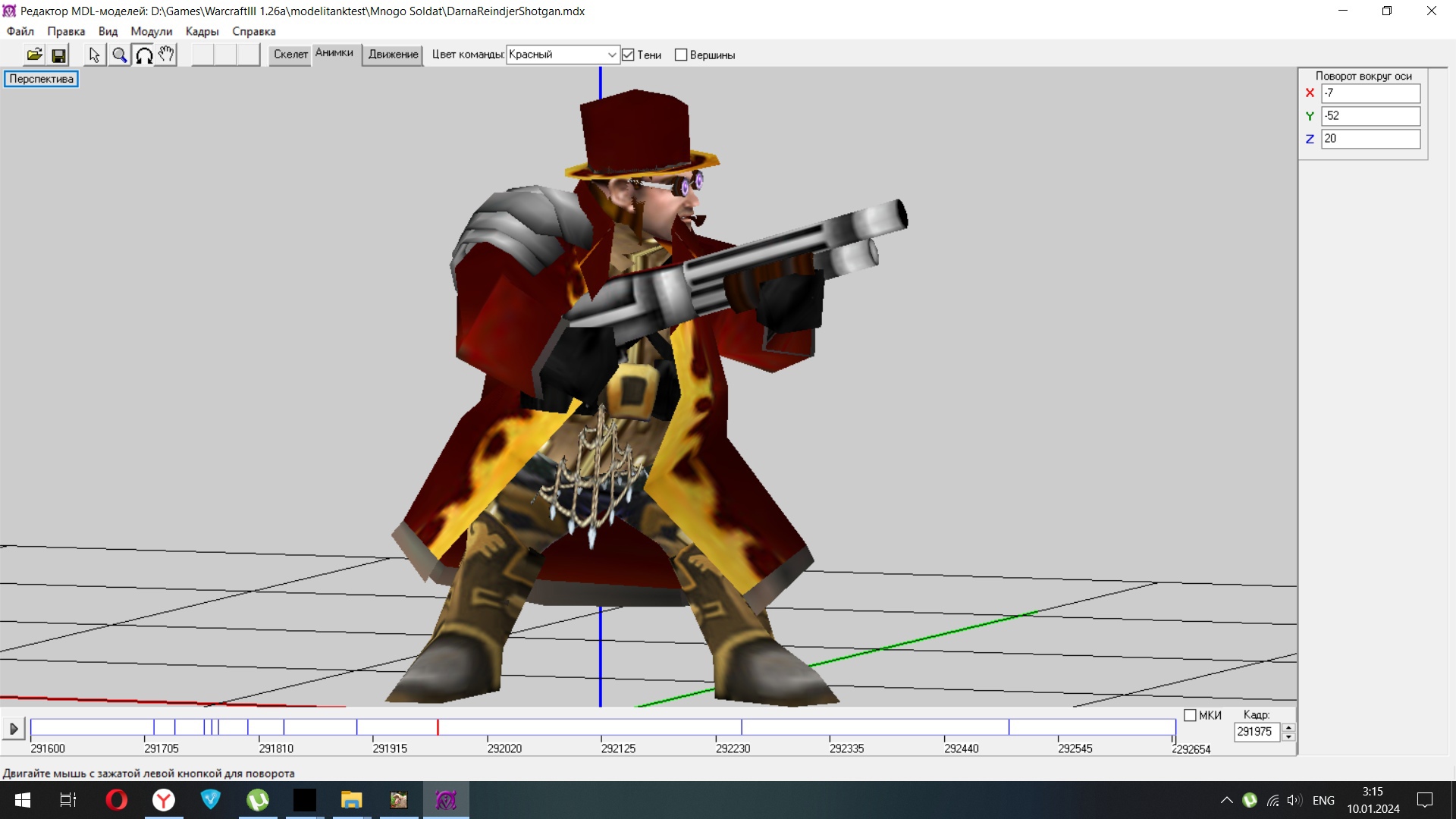Select the magnifier zoom tool
1456x819 pixels.
pyautogui.click(x=119, y=55)
